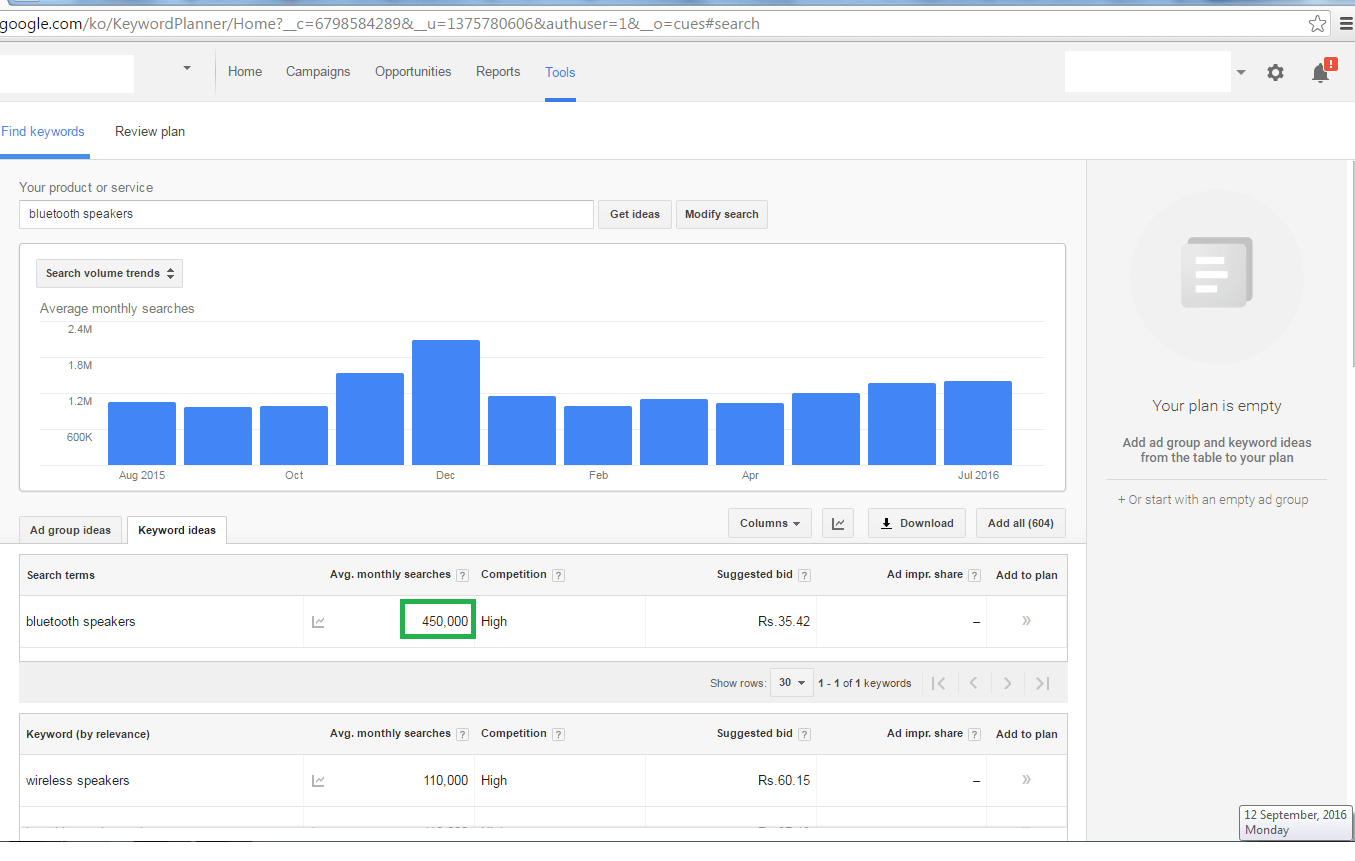Viewport: 1355px width, 861px height.
Task: Open the AdWords settings gear
Action: pos(1275,71)
